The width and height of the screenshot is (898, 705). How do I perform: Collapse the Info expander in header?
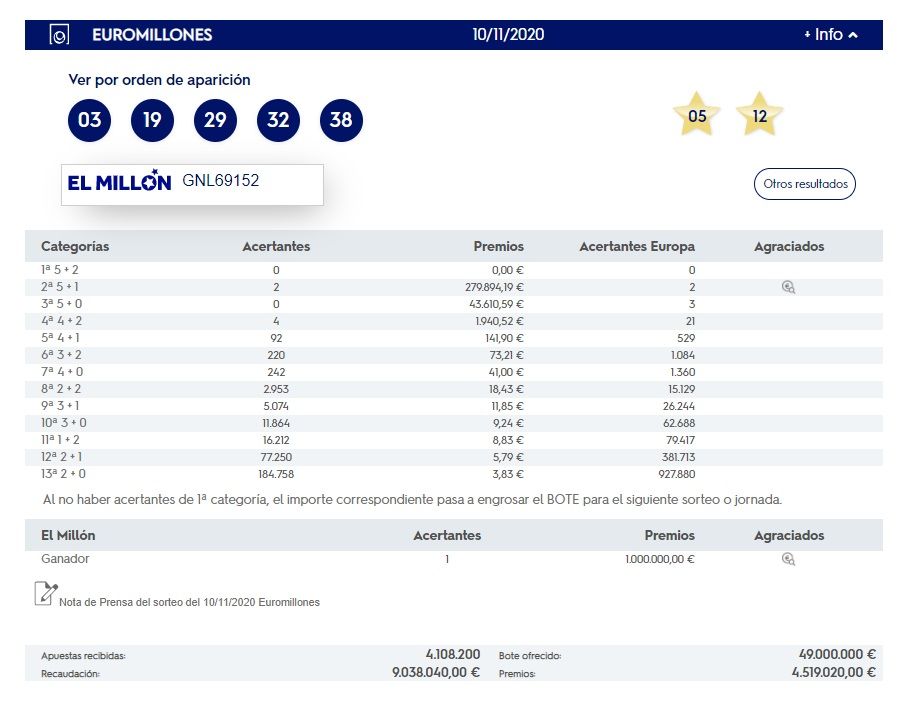(x=831, y=34)
